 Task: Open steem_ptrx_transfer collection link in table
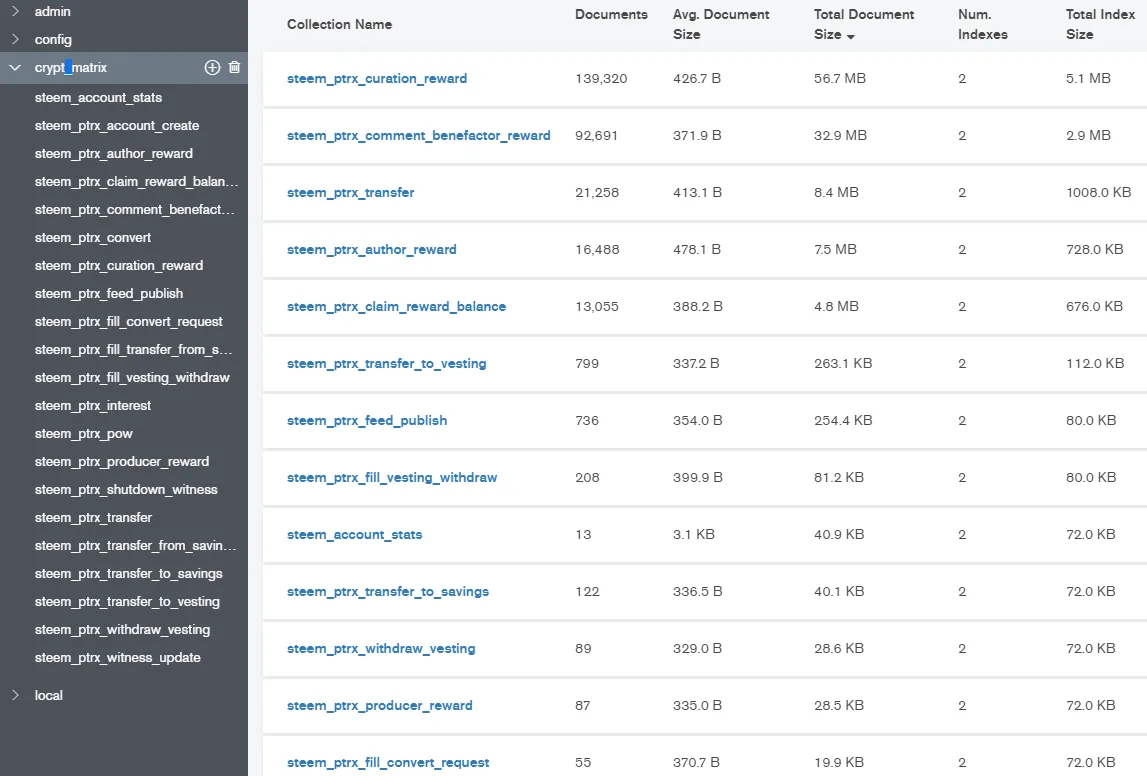click(x=350, y=192)
